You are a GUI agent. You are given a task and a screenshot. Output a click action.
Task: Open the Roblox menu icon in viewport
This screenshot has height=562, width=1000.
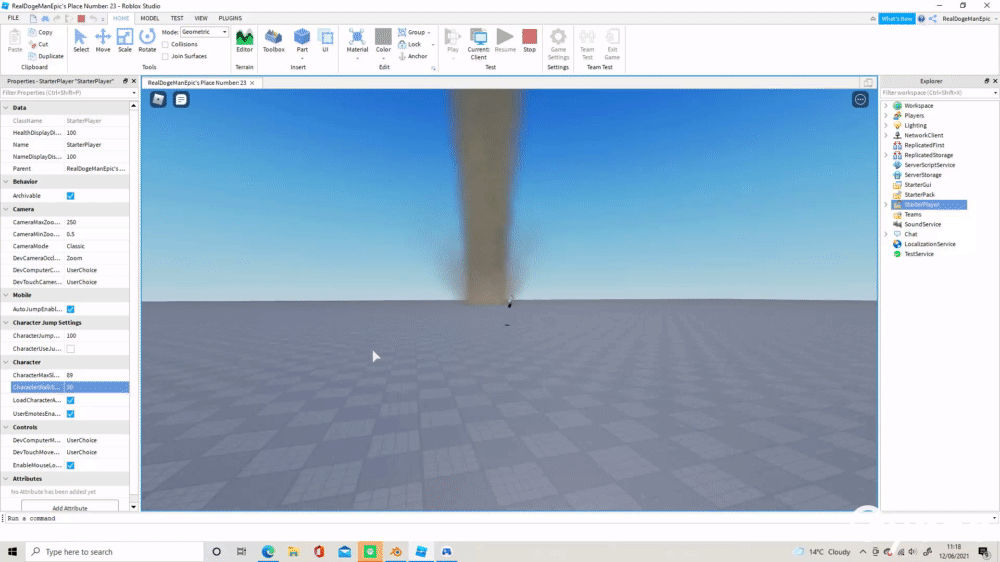pyautogui.click(x=158, y=100)
